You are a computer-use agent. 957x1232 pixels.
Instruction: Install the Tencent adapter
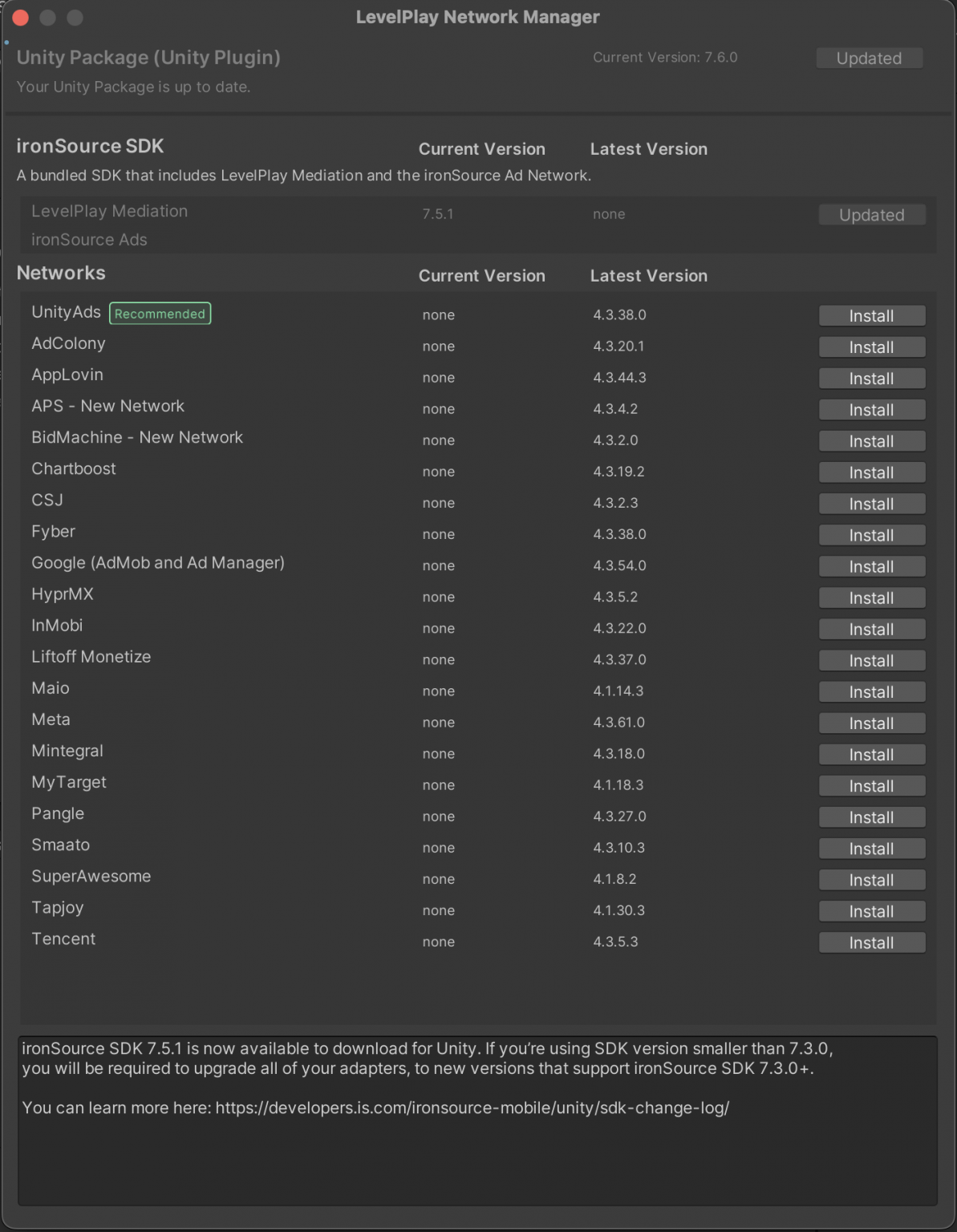(x=871, y=942)
